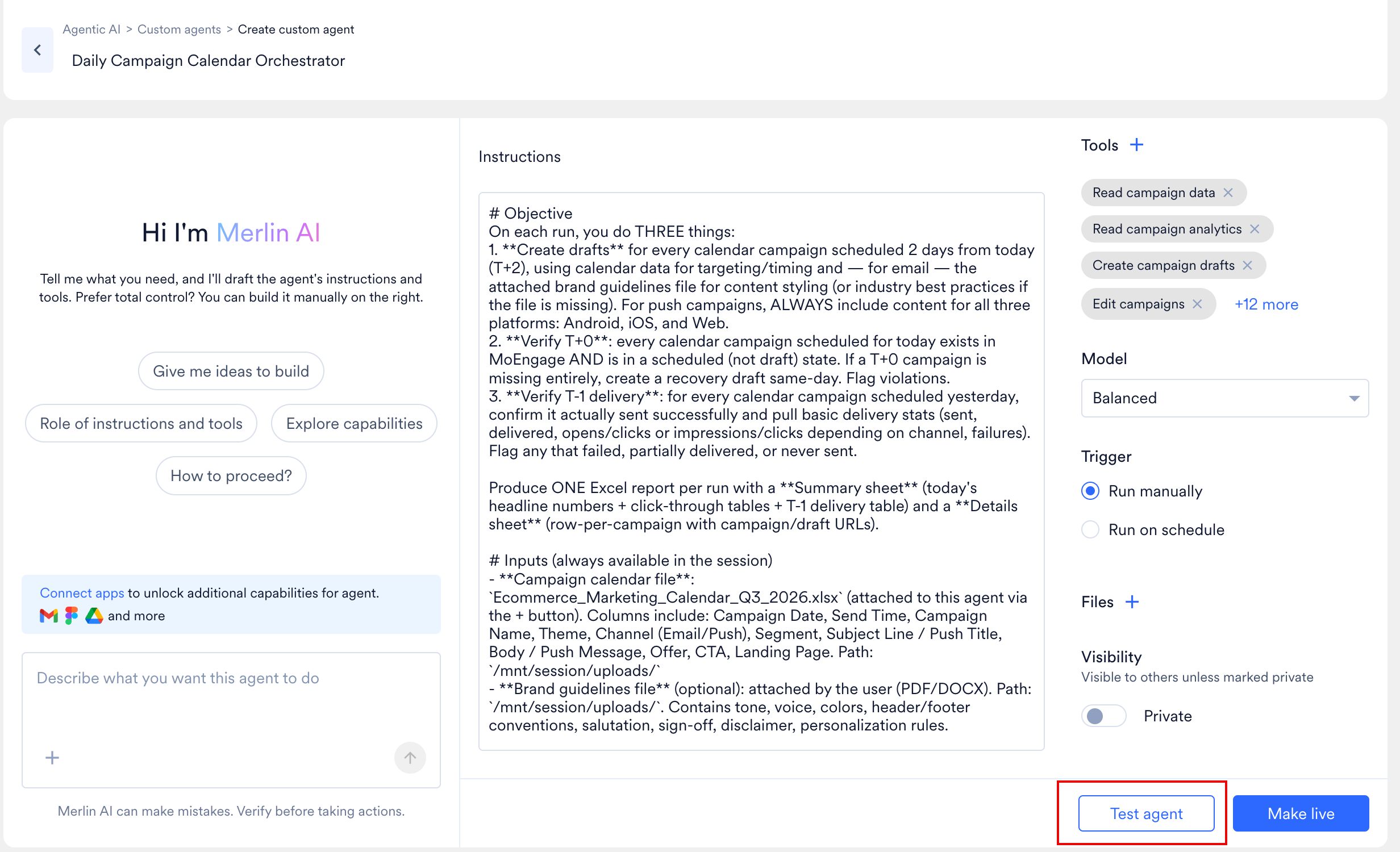The height and width of the screenshot is (852, 1400).
Task: Select the Run manually trigger option
Action: click(1090, 491)
